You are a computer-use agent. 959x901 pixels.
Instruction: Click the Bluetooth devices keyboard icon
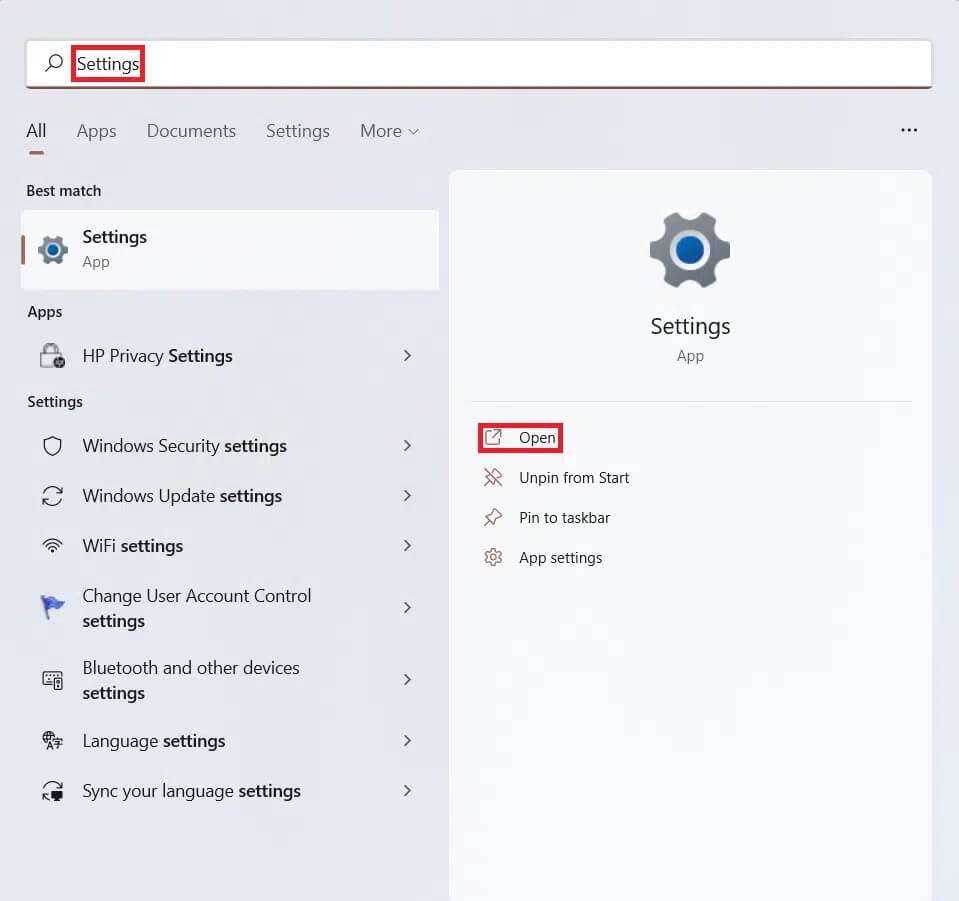(x=53, y=680)
